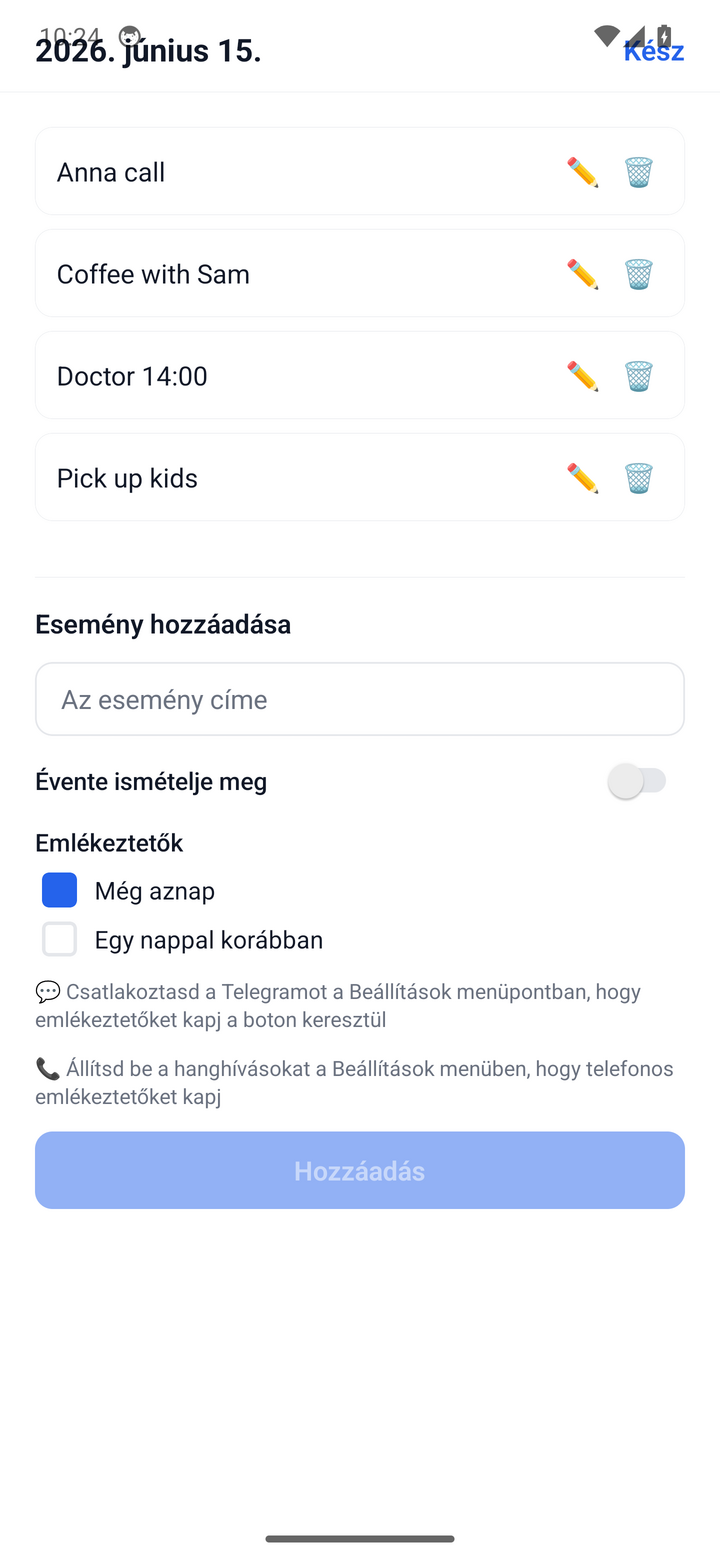The width and height of the screenshot is (720, 1560).
Task: Focus the Az esemény címe field
Action: pos(360,699)
